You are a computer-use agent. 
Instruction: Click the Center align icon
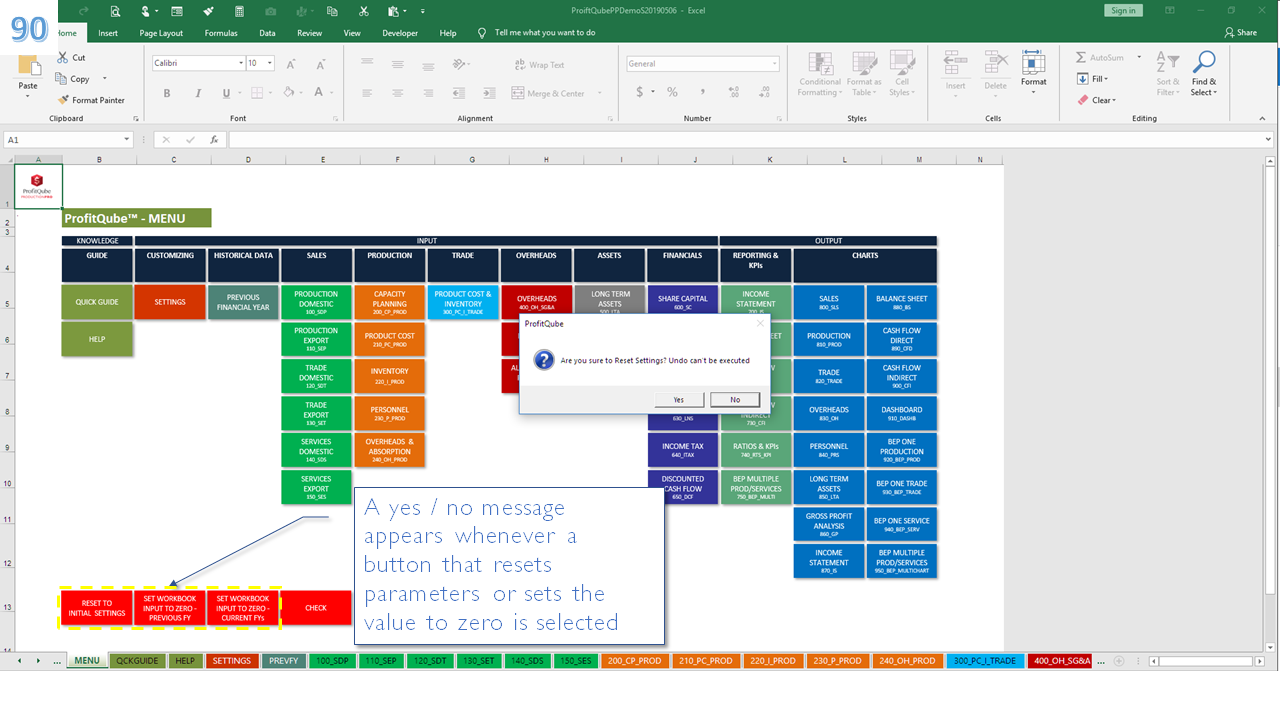(398, 93)
